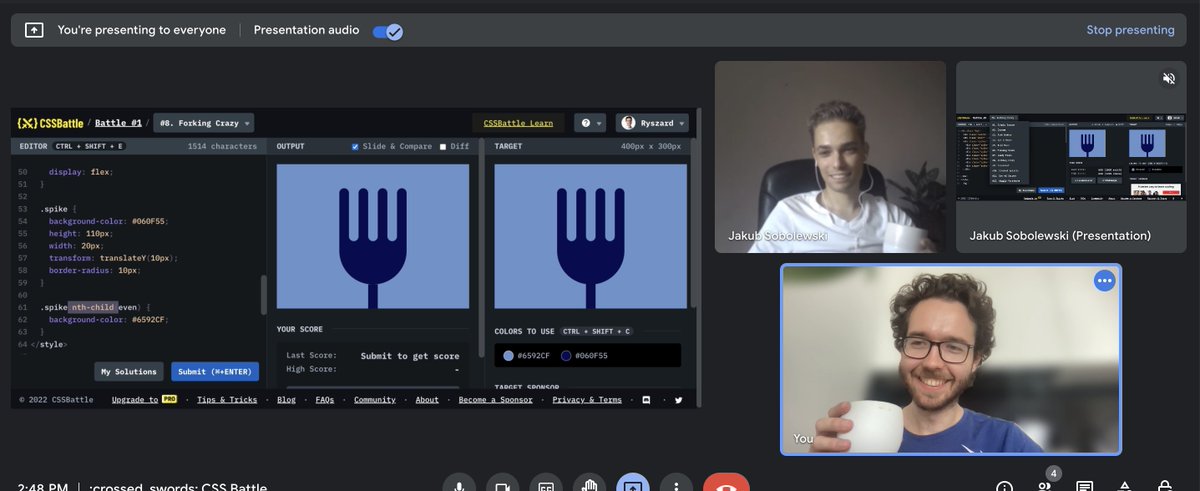The image size is (1200, 491).
Task: Show the people panel with 4 badge
Action: 1046,485
